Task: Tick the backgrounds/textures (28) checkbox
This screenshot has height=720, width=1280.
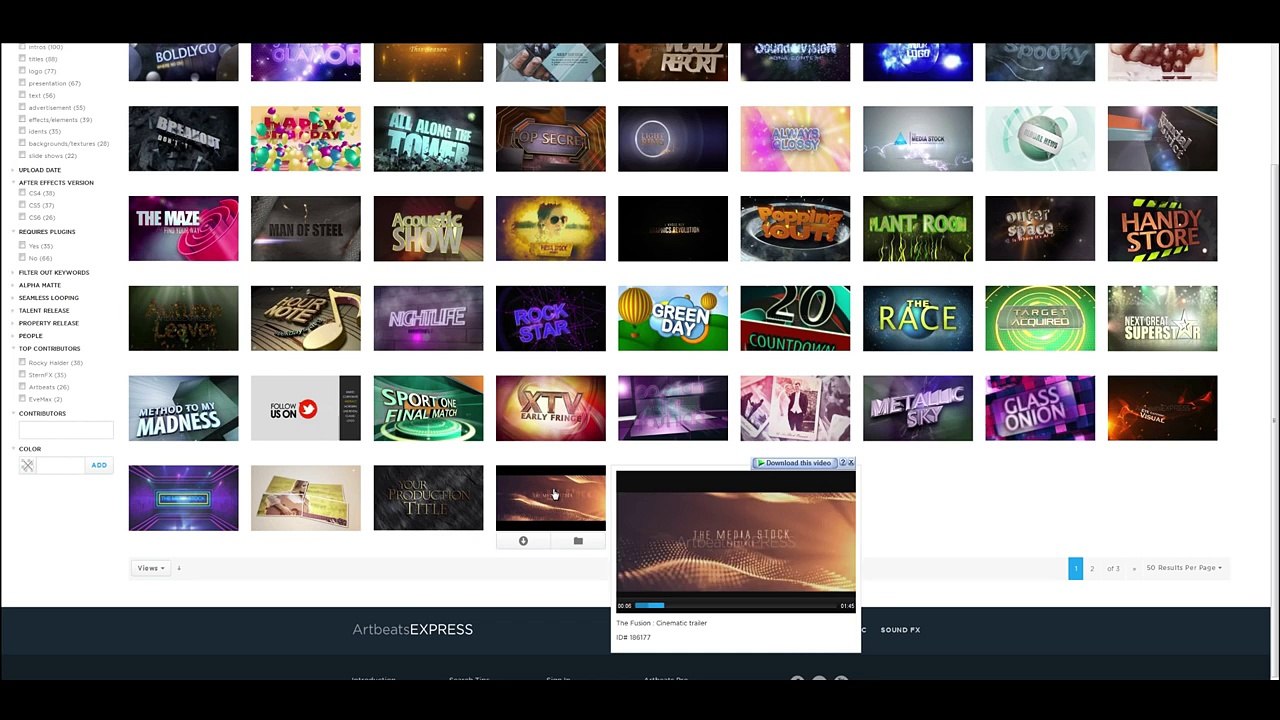Action: (23, 143)
